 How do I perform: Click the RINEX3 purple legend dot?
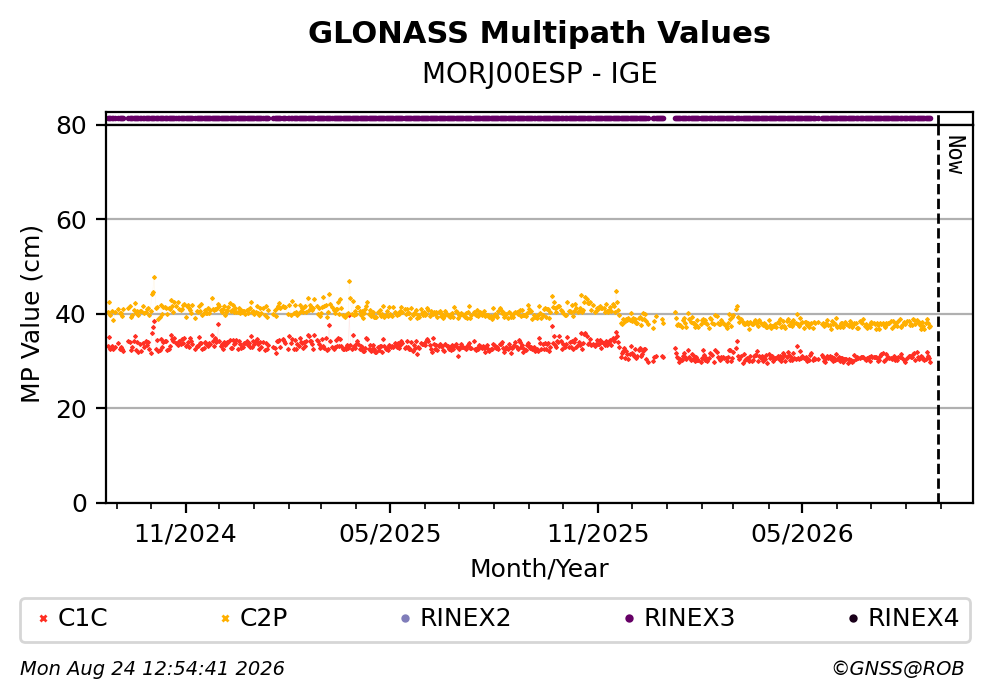629,619
